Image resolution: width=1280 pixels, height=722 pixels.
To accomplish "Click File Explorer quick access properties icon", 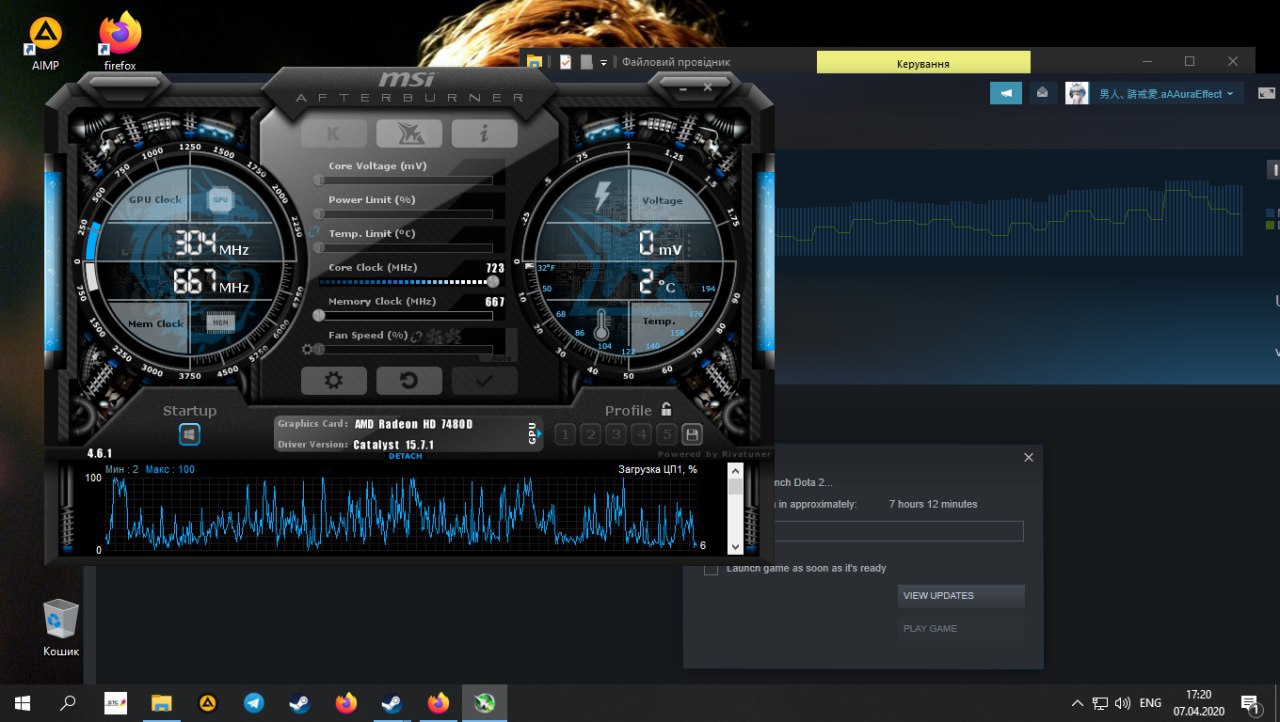I will tap(566, 62).
